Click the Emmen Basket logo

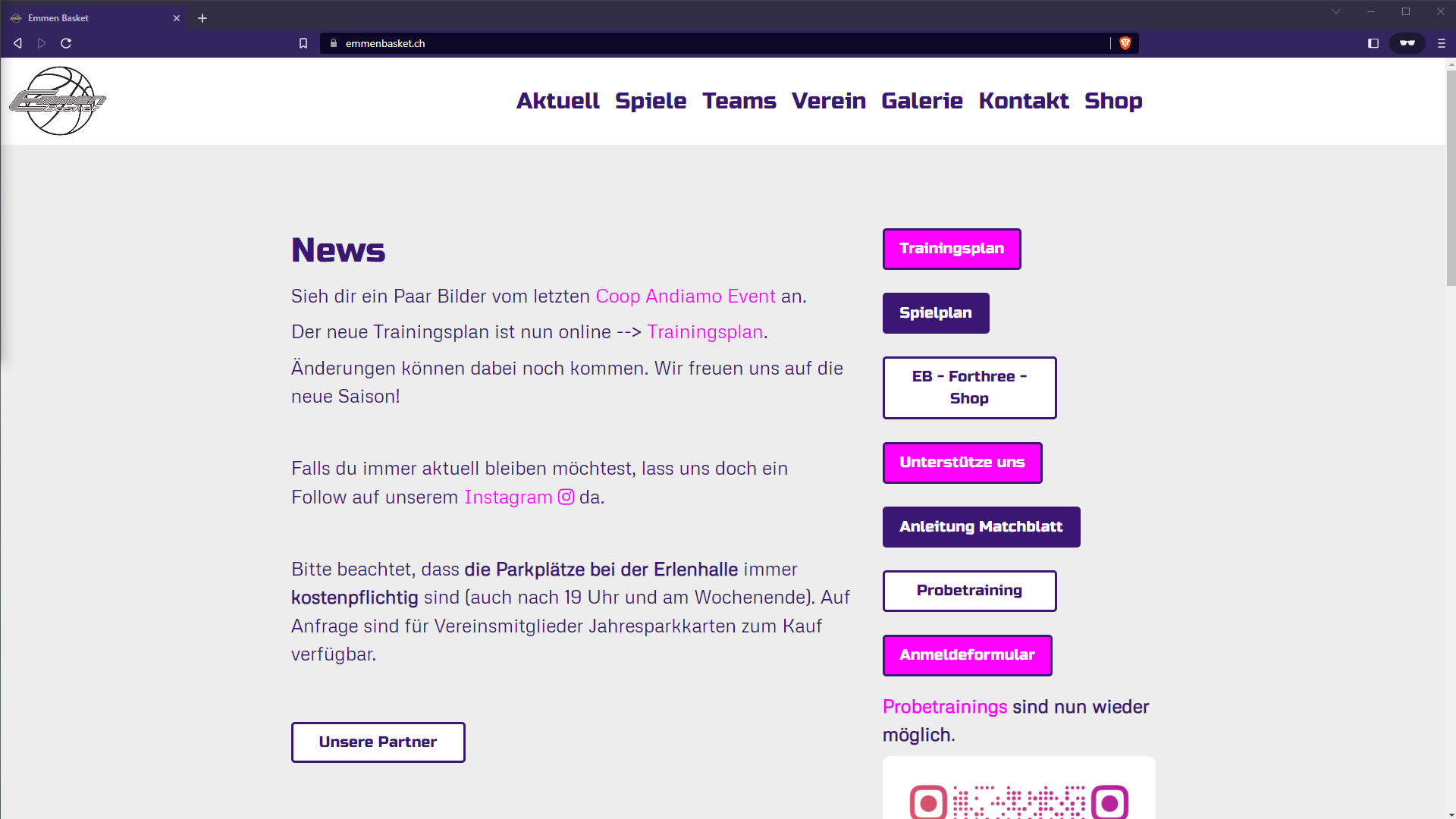coord(58,100)
